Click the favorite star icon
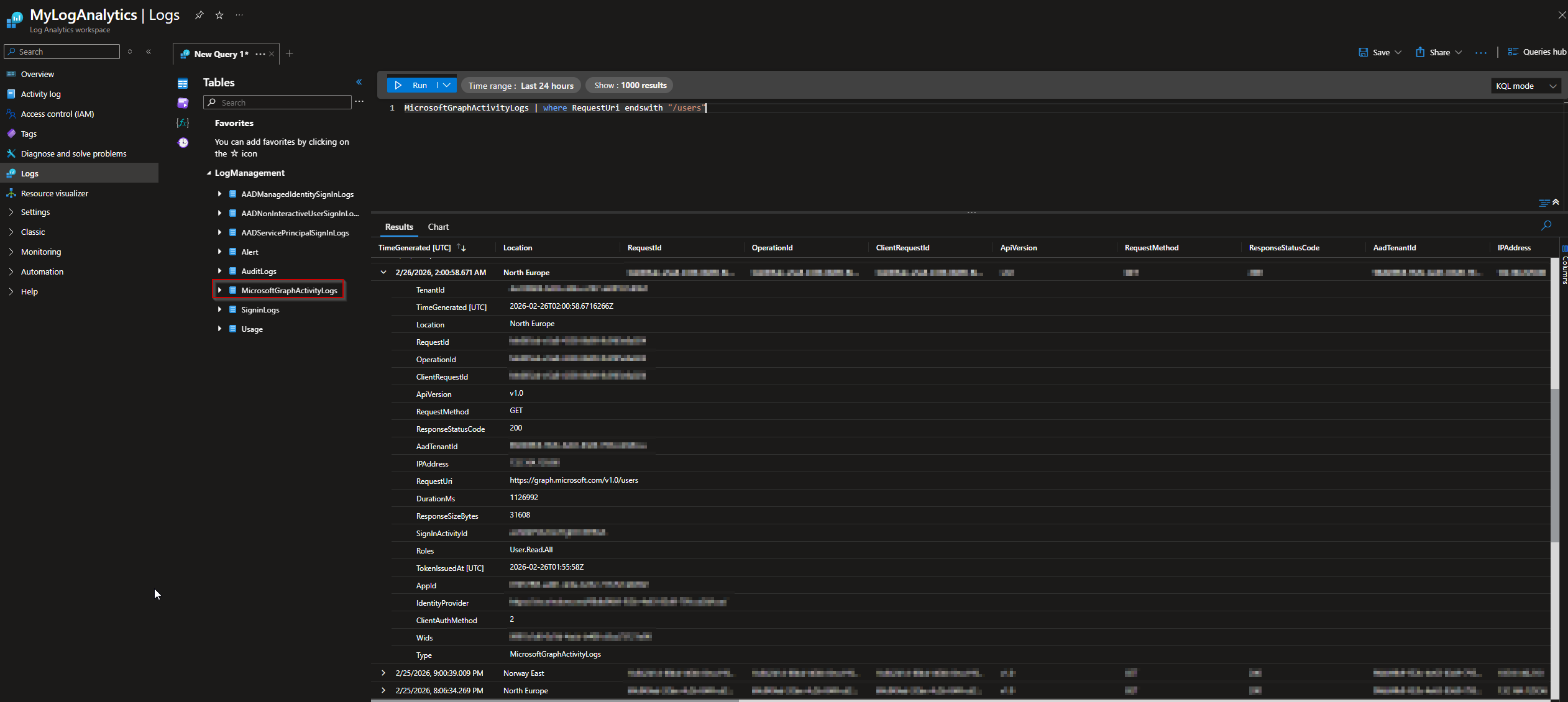This screenshot has height=702, width=1568. tap(219, 15)
